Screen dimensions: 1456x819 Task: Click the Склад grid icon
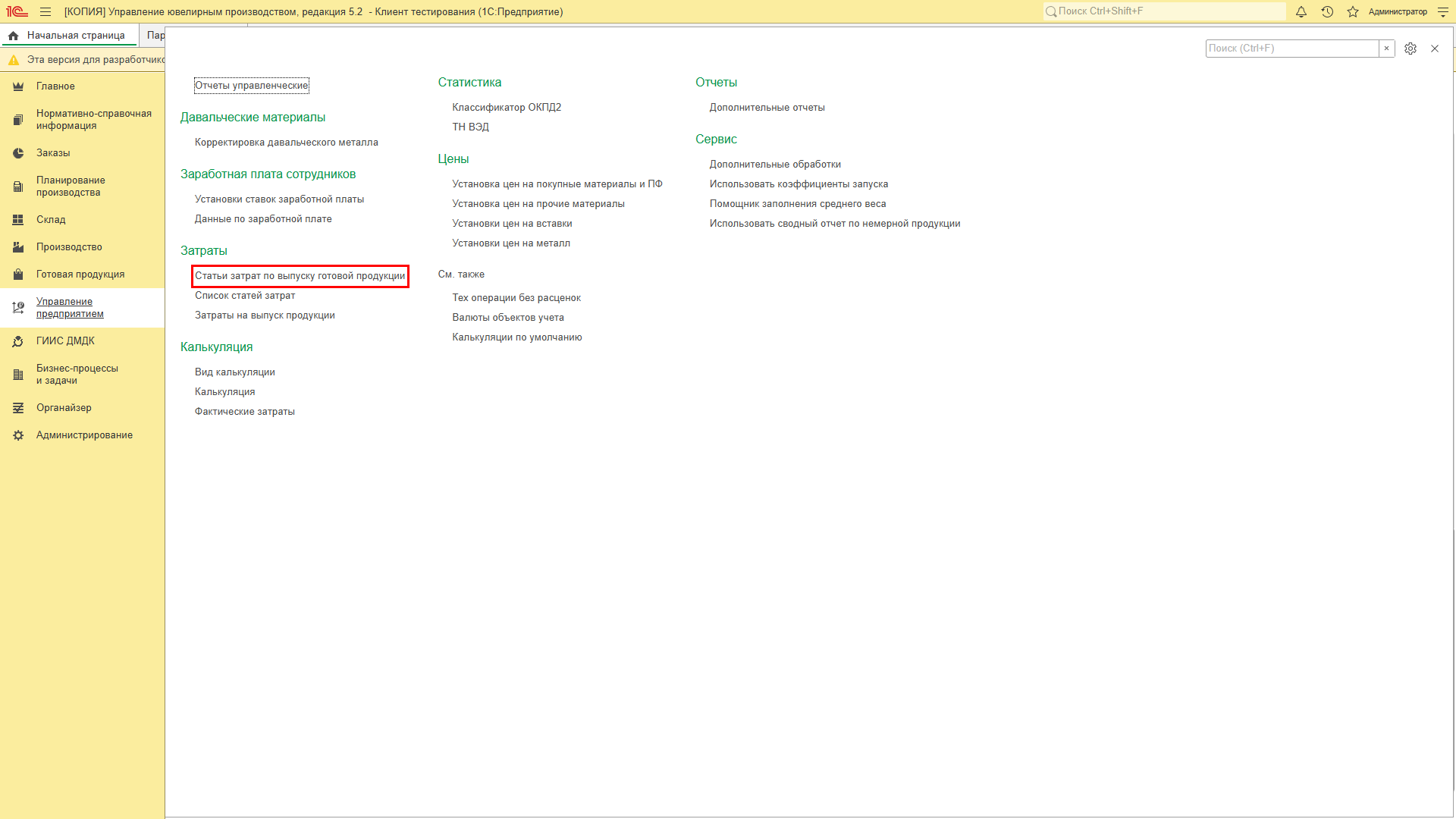(x=18, y=220)
